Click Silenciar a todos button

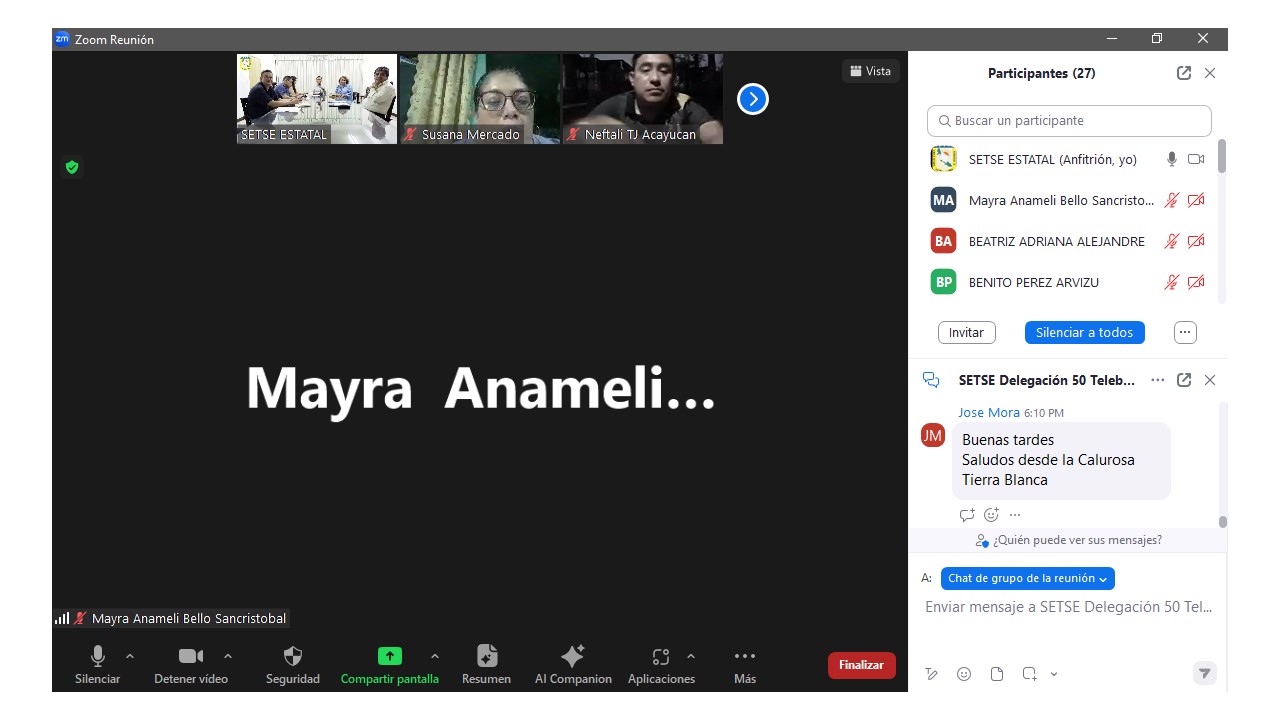[x=1084, y=332]
